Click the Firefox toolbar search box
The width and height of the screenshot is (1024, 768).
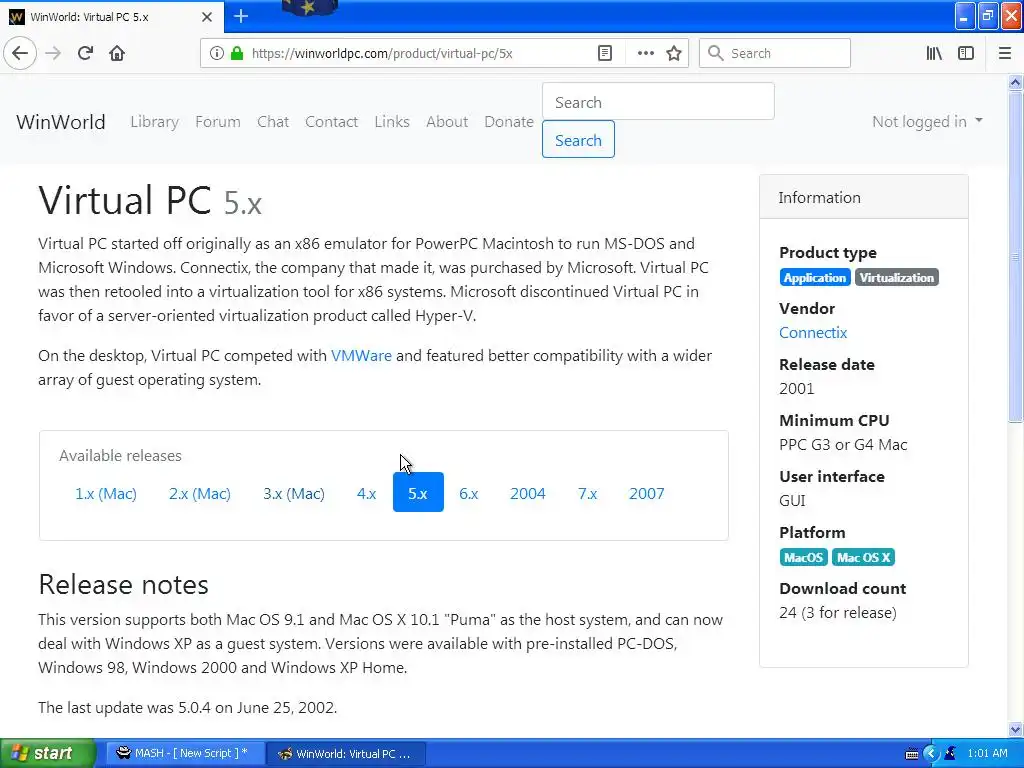[775, 53]
